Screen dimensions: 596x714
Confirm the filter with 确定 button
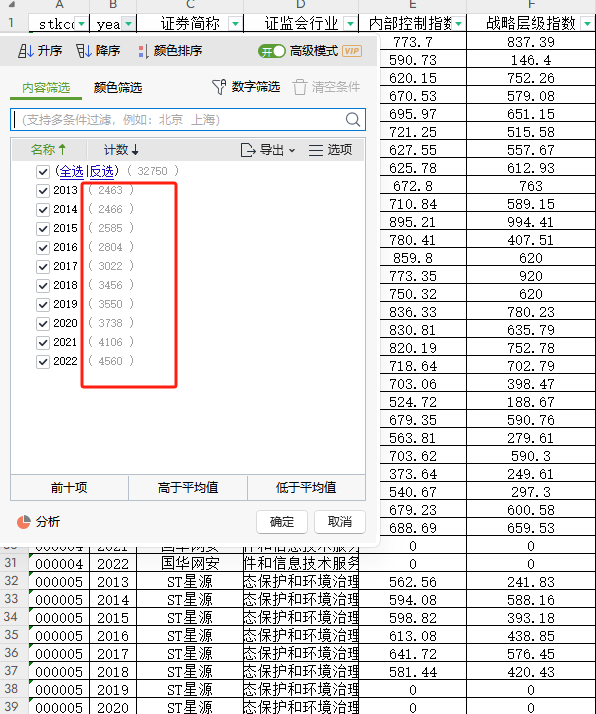coord(282,522)
